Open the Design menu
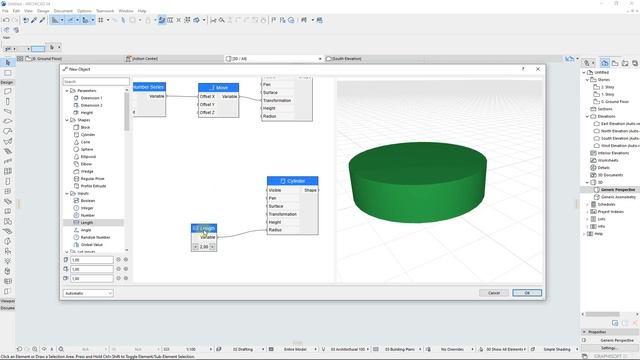This screenshot has width=640, height=360. pyautogui.click(x=43, y=11)
